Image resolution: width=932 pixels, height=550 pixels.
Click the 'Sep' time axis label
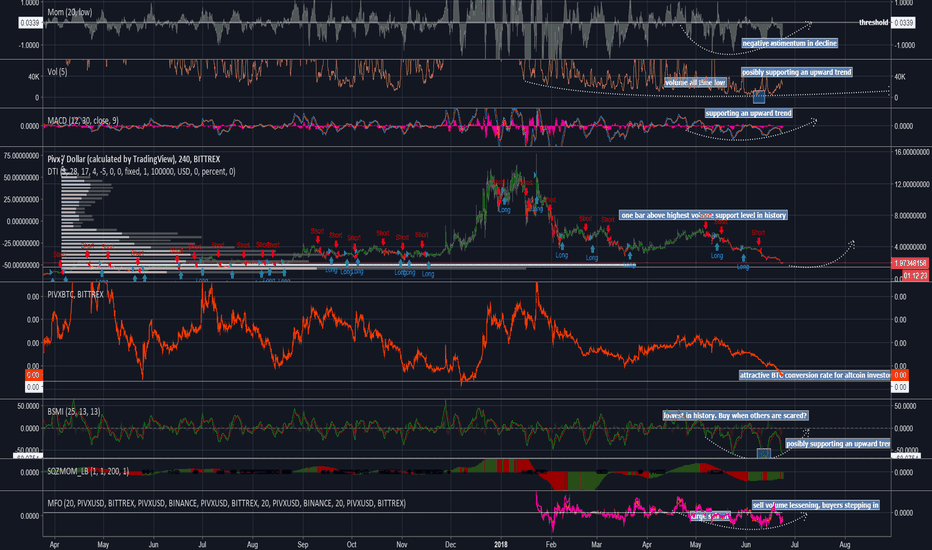[303, 545]
